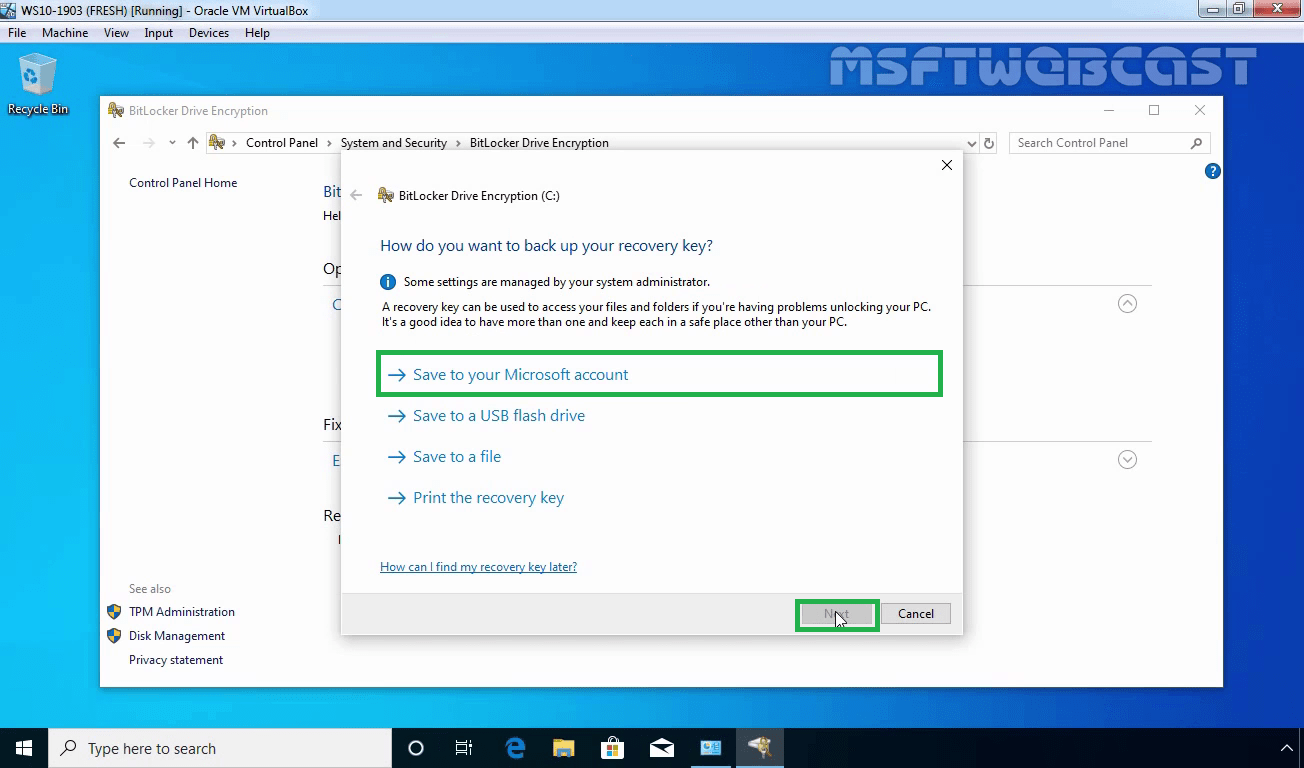The image size is (1304, 768).
Task: Choose Print the recovery key option
Action: (x=488, y=497)
